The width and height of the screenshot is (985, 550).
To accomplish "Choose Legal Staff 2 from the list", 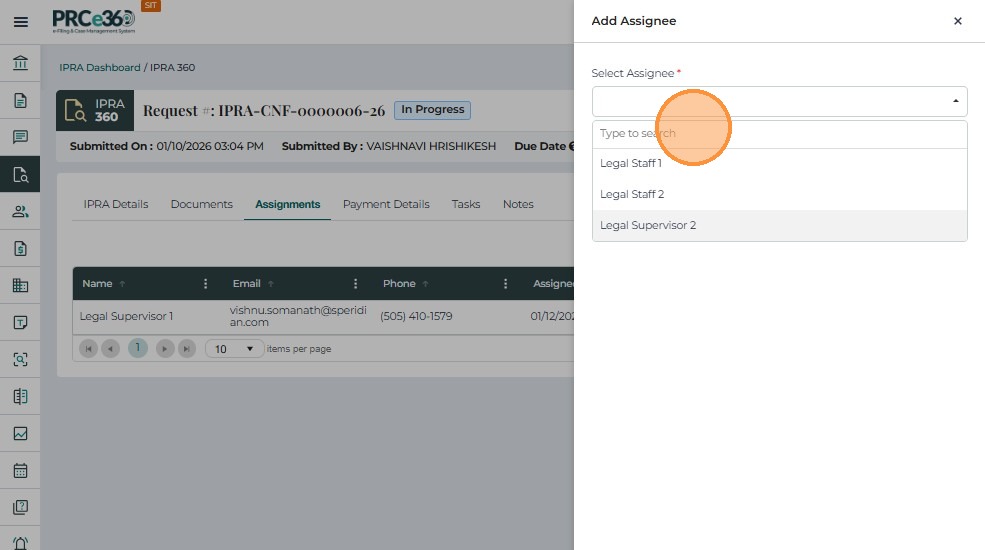I will coord(780,194).
